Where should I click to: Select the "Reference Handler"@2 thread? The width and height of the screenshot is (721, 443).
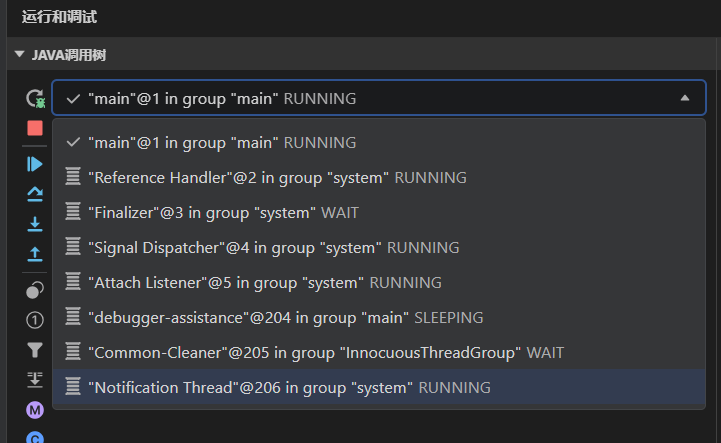(379, 178)
